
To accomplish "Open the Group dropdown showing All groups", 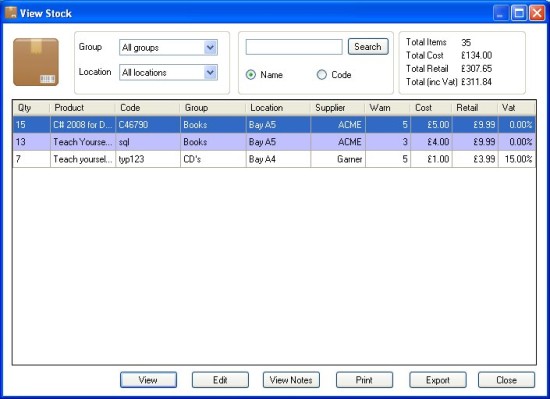I will (168, 47).
